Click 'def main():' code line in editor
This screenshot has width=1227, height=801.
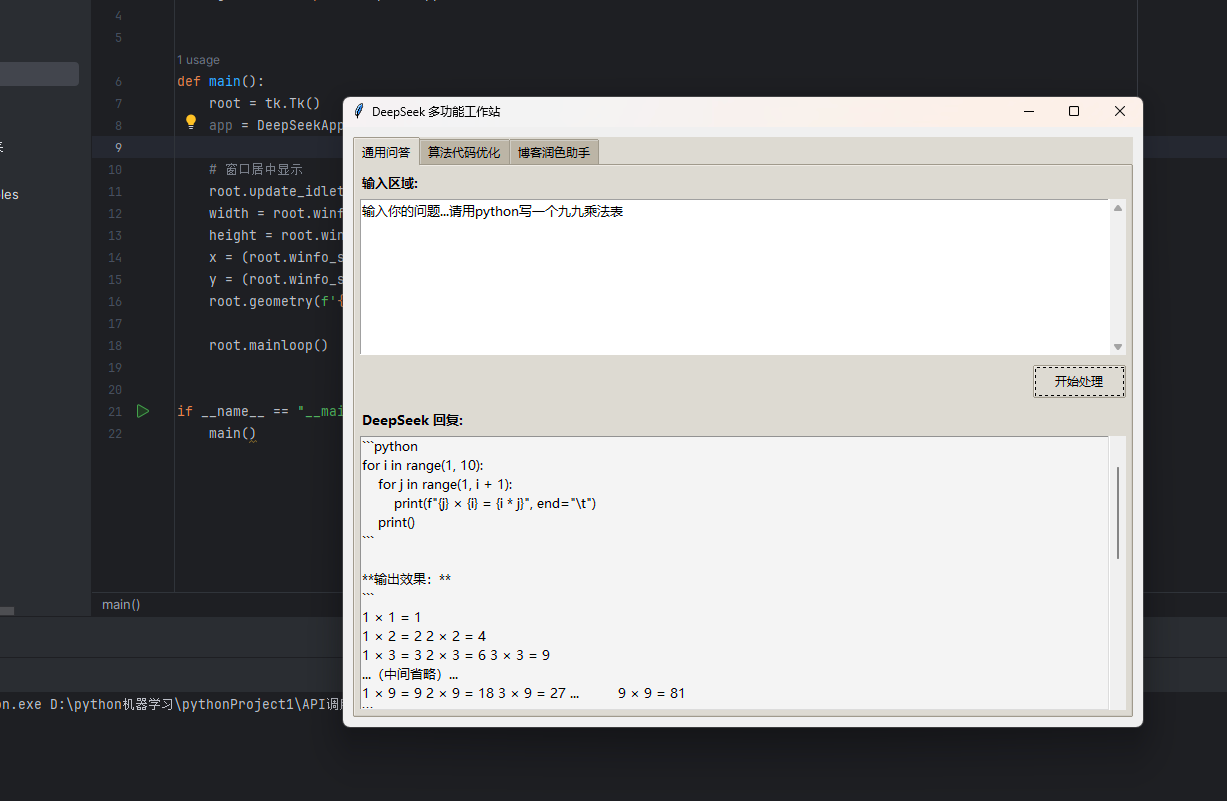(x=220, y=81)
